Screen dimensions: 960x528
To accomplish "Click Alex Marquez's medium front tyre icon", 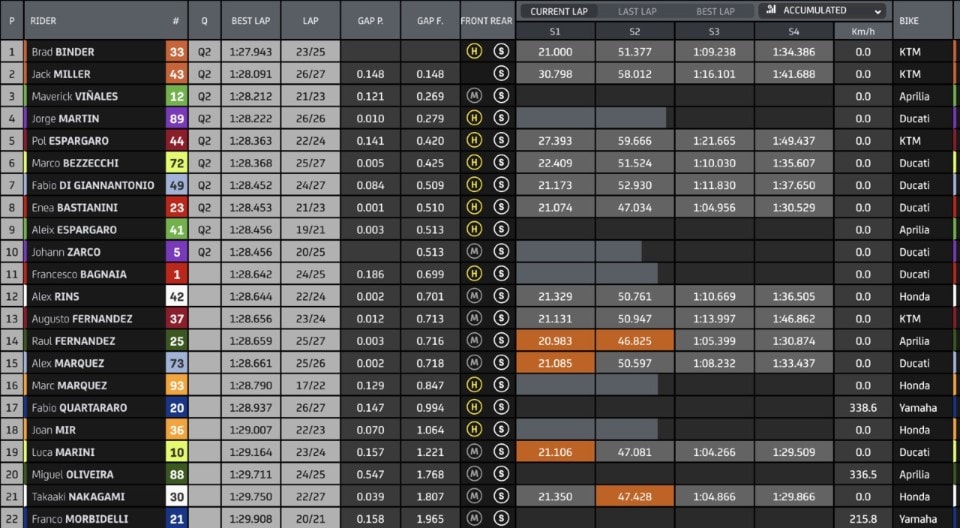I will [x=474, y=363].
